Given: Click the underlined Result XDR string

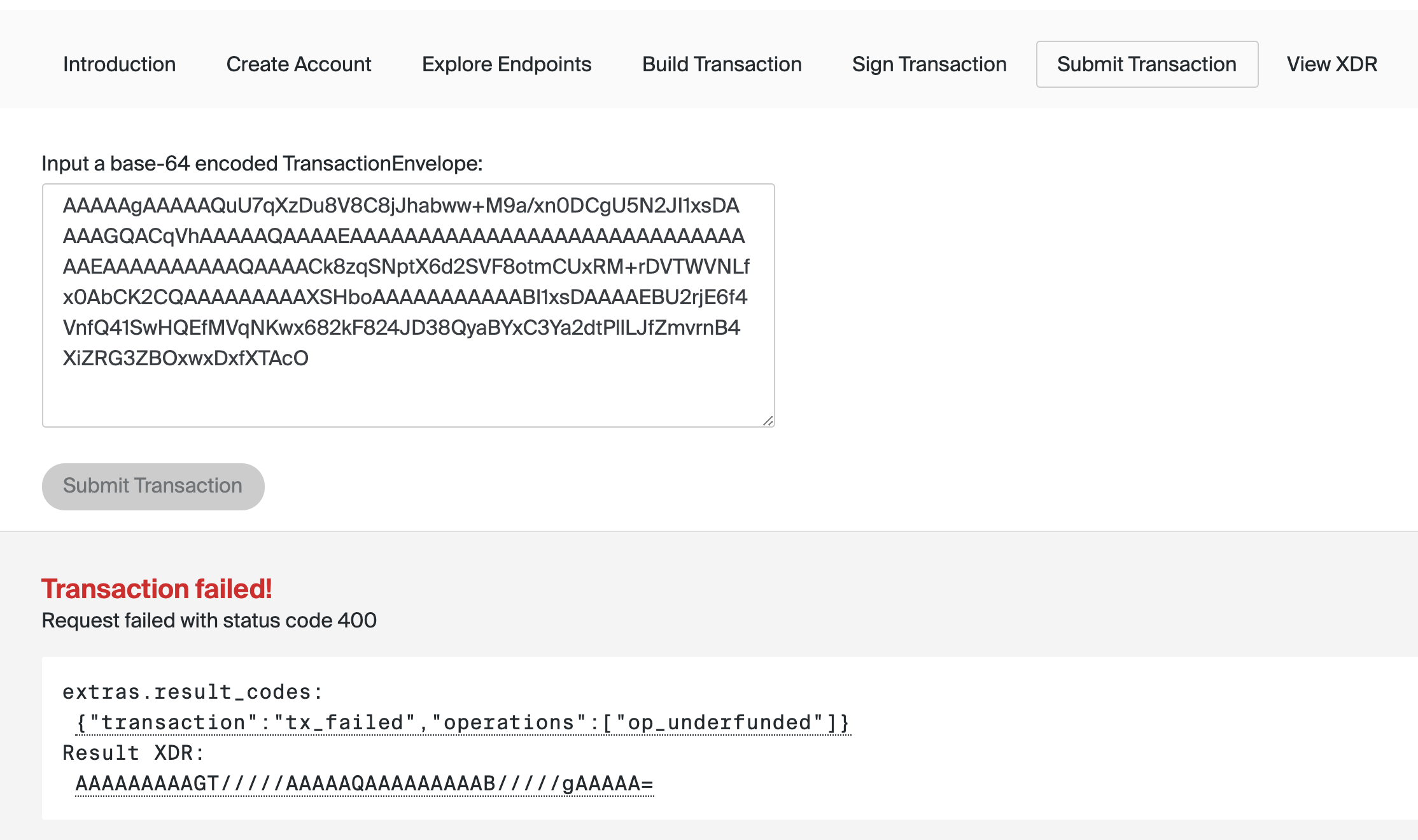Looking at the screenshot, I should click(x=364, y=784).
